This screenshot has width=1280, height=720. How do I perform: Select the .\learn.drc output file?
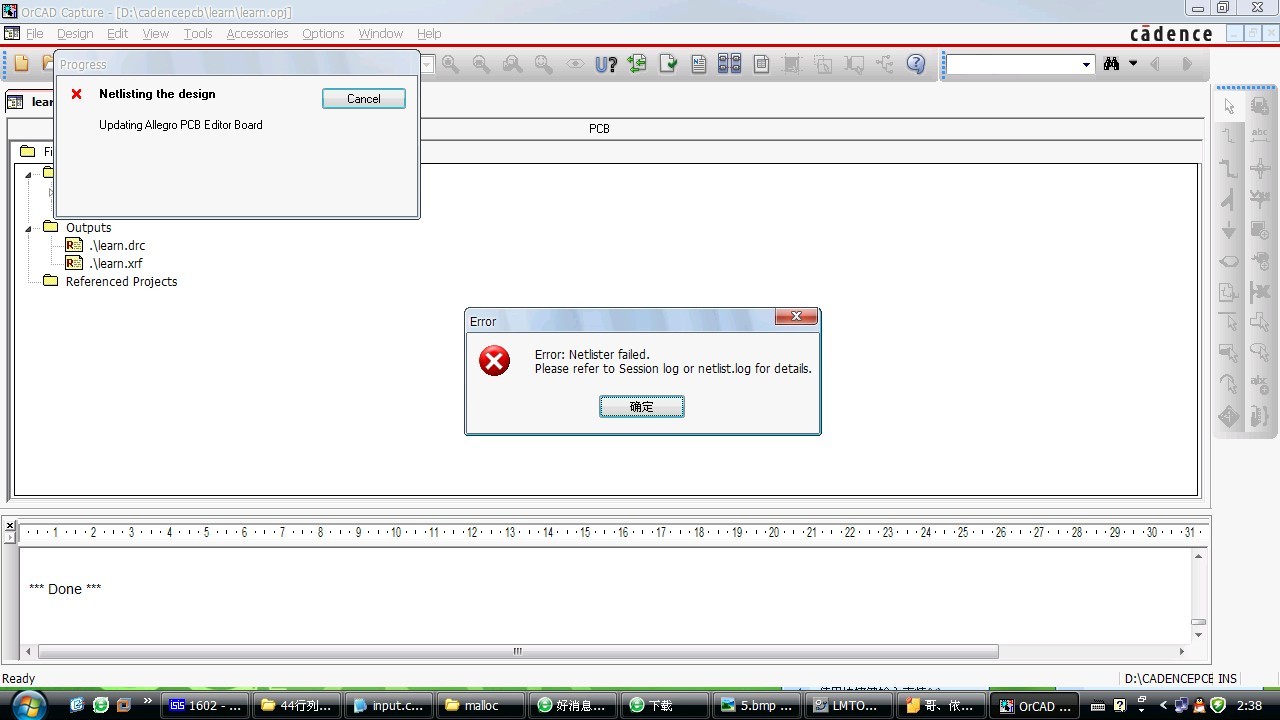click(117, 246)
